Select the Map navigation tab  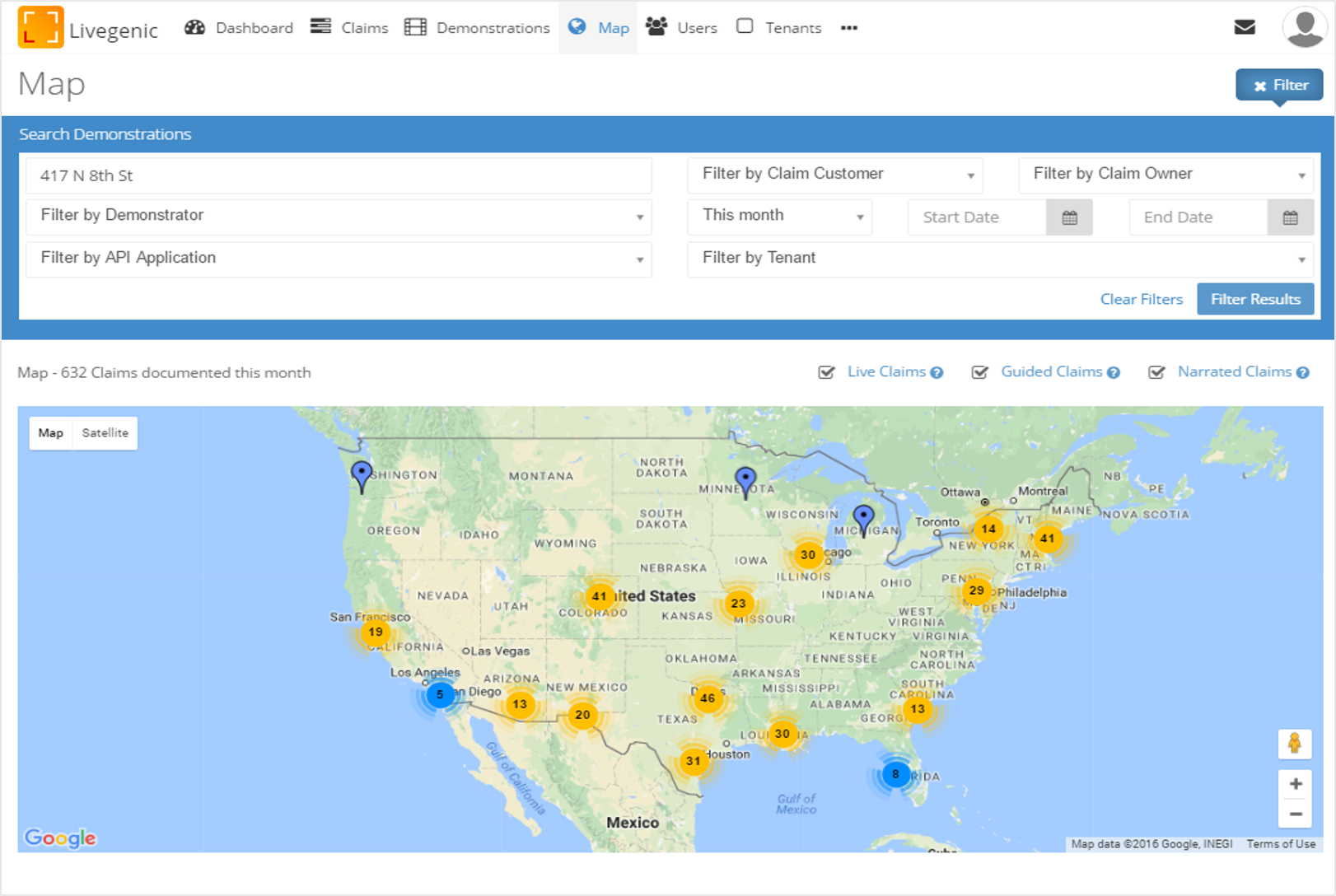(x=598, y=28)
